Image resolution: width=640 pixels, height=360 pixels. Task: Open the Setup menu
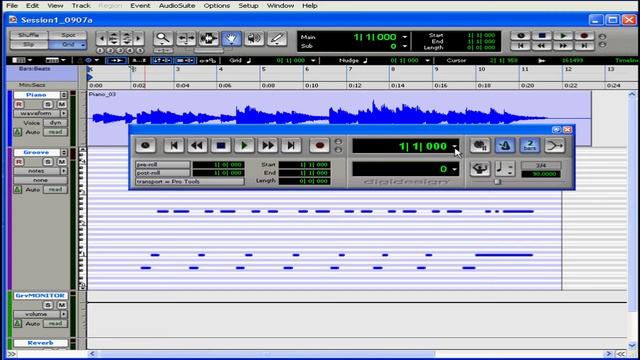tap(248, 6)
